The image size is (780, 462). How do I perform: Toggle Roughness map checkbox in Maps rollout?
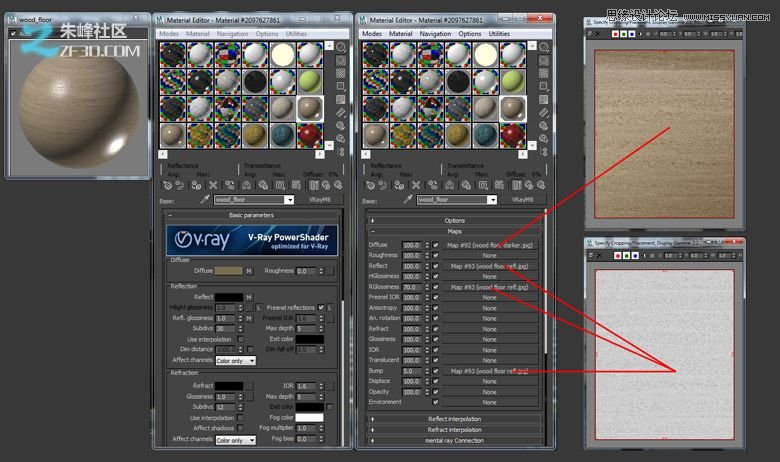[x=436, y=255]
